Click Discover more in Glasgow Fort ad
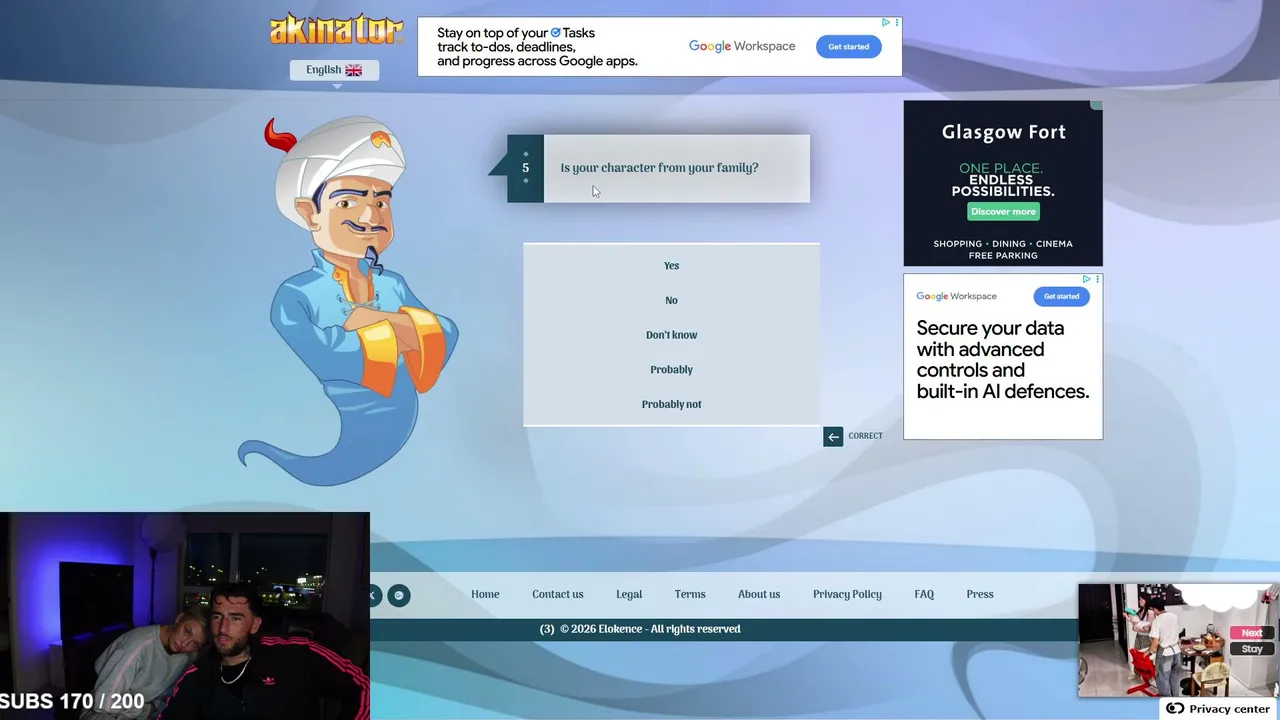The image size is (1280, 720). tap(1003, 212)
